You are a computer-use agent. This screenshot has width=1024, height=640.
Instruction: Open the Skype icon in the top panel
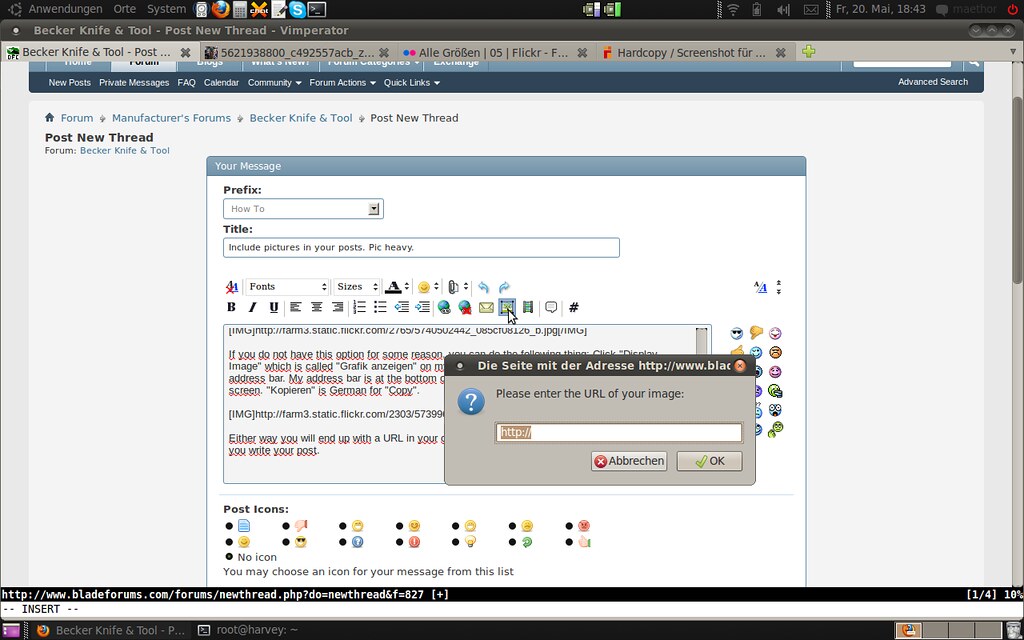click(x=298, y=9)
